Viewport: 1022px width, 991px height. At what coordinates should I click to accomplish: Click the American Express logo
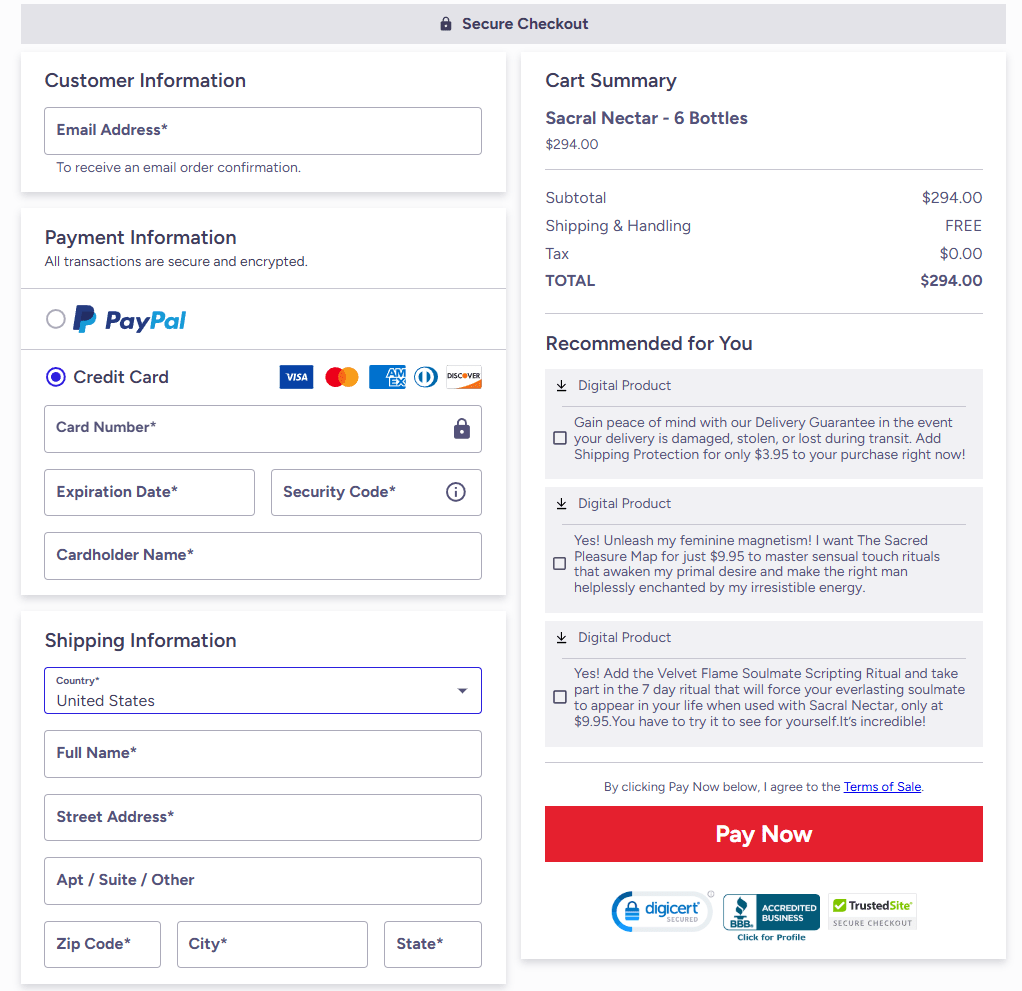387,377
